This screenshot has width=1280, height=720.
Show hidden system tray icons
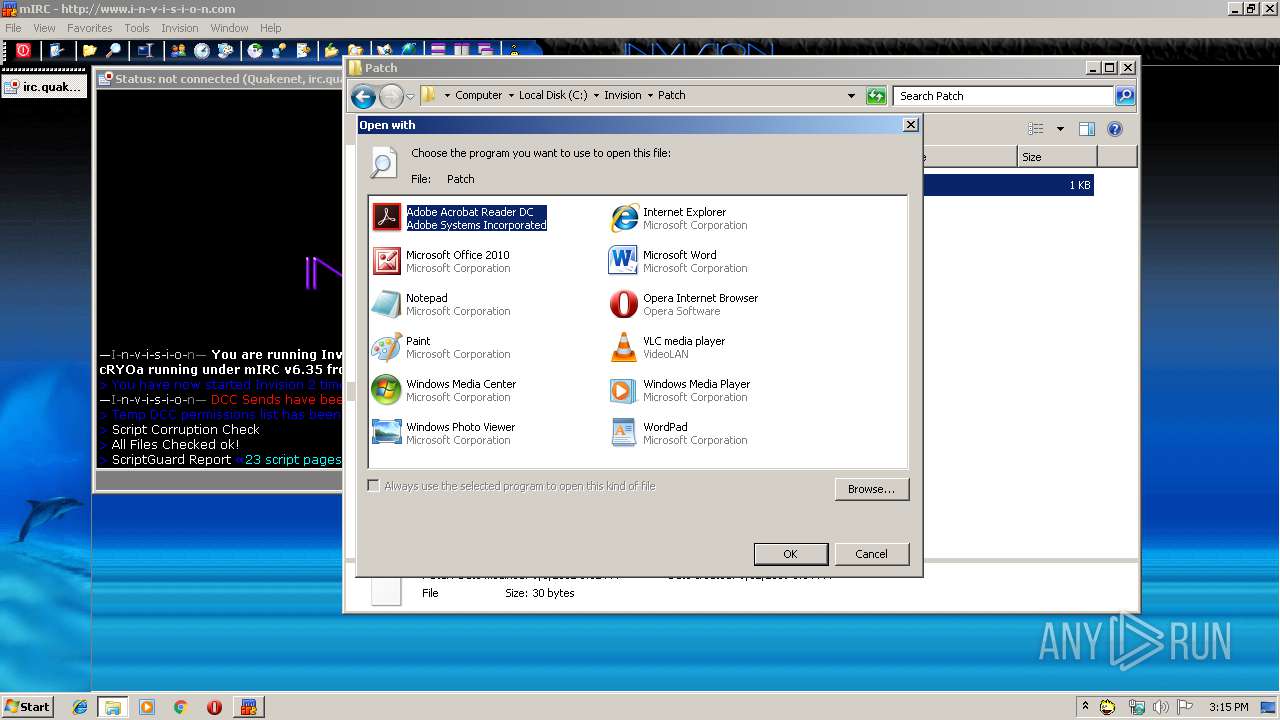tap(1085, 707)
